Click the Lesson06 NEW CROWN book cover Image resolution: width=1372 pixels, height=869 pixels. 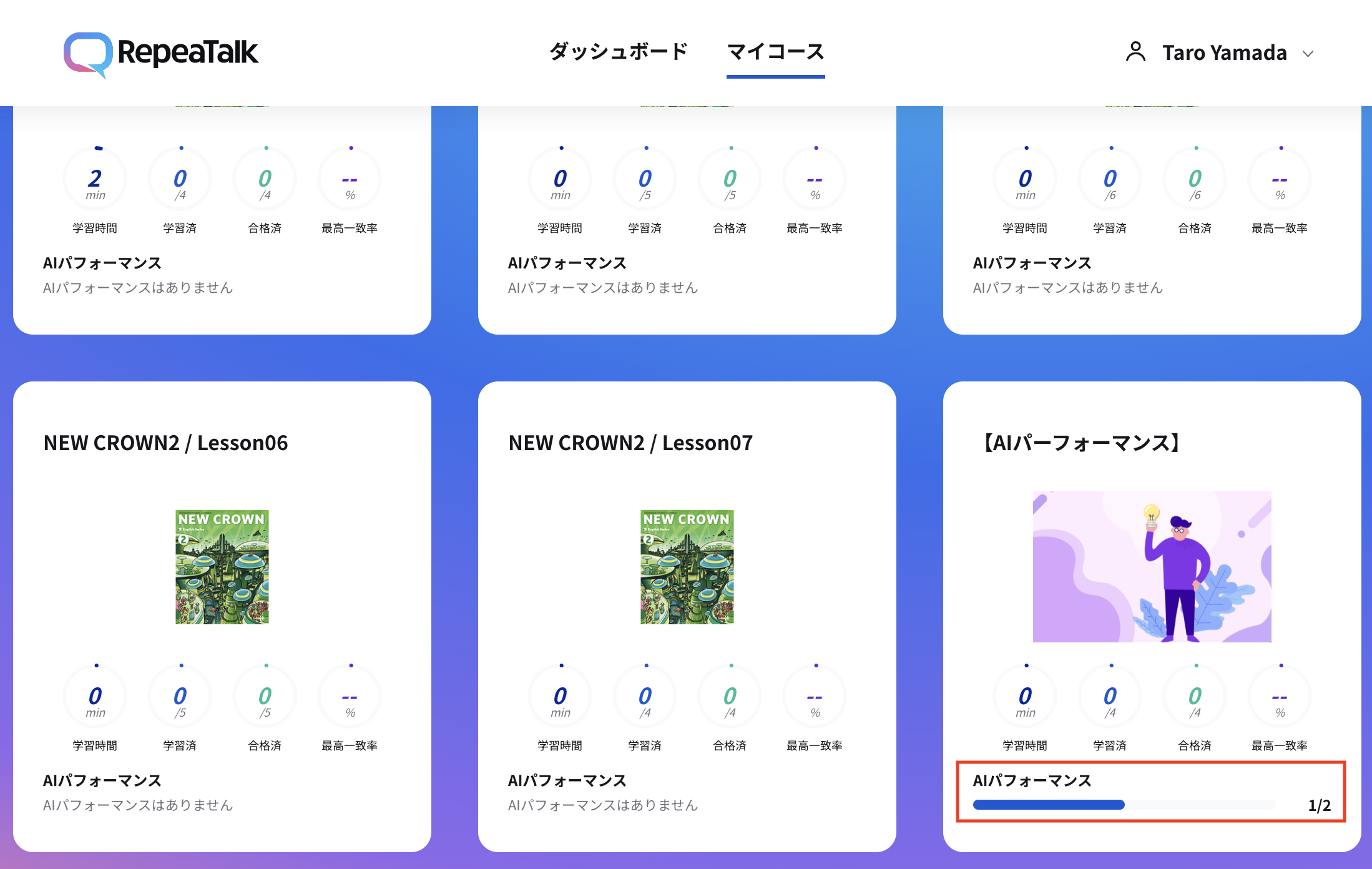coord(222,567)
